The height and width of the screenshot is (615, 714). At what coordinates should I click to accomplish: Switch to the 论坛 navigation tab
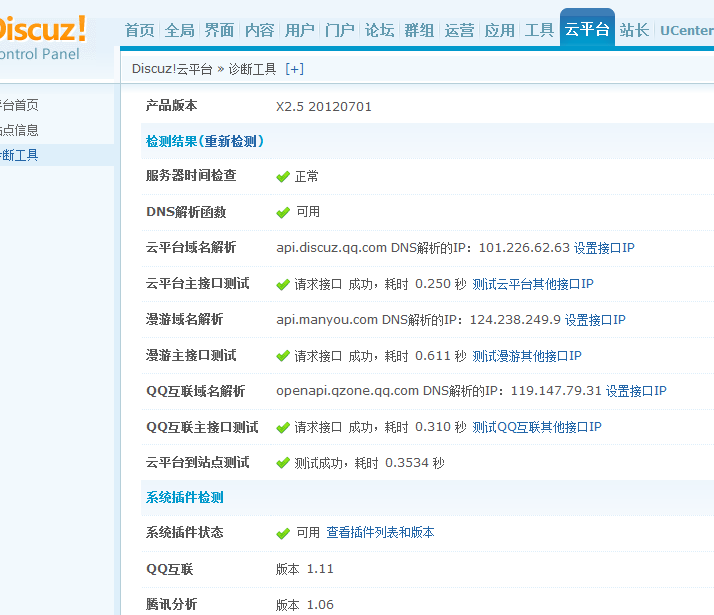[379, 30]
